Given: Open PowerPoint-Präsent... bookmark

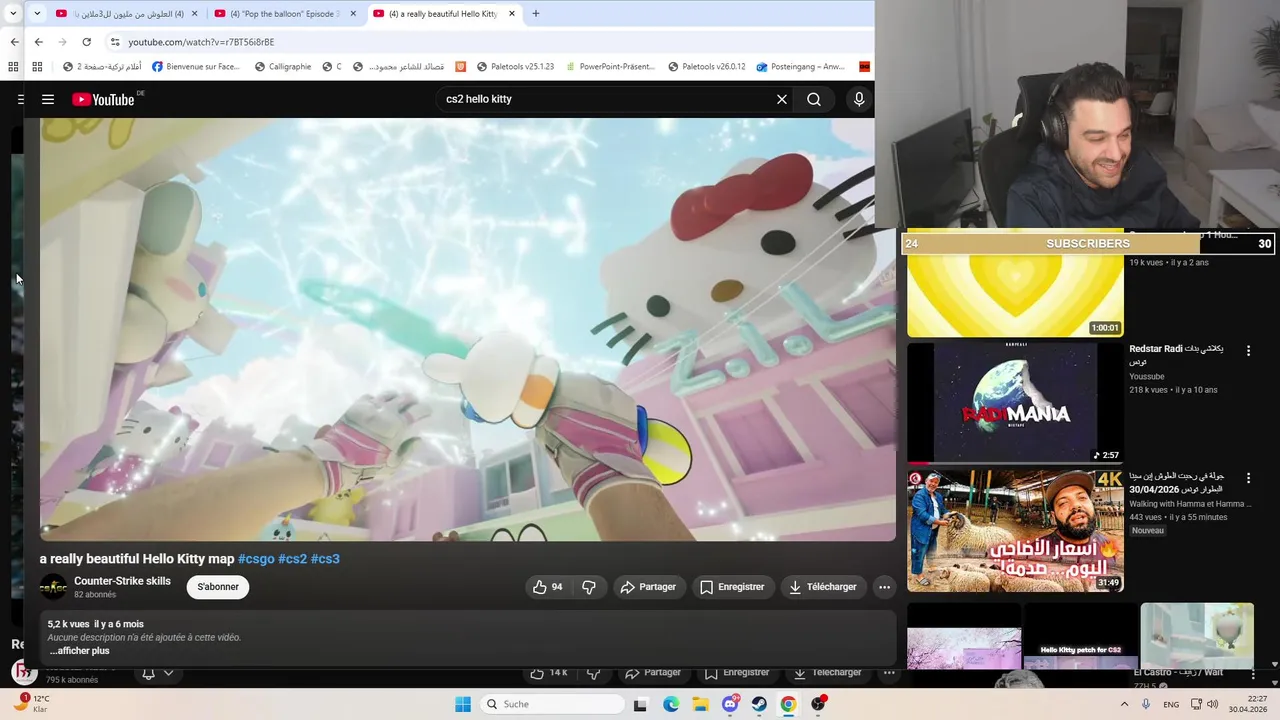Looking at the screenshot, I should (609, 67).
